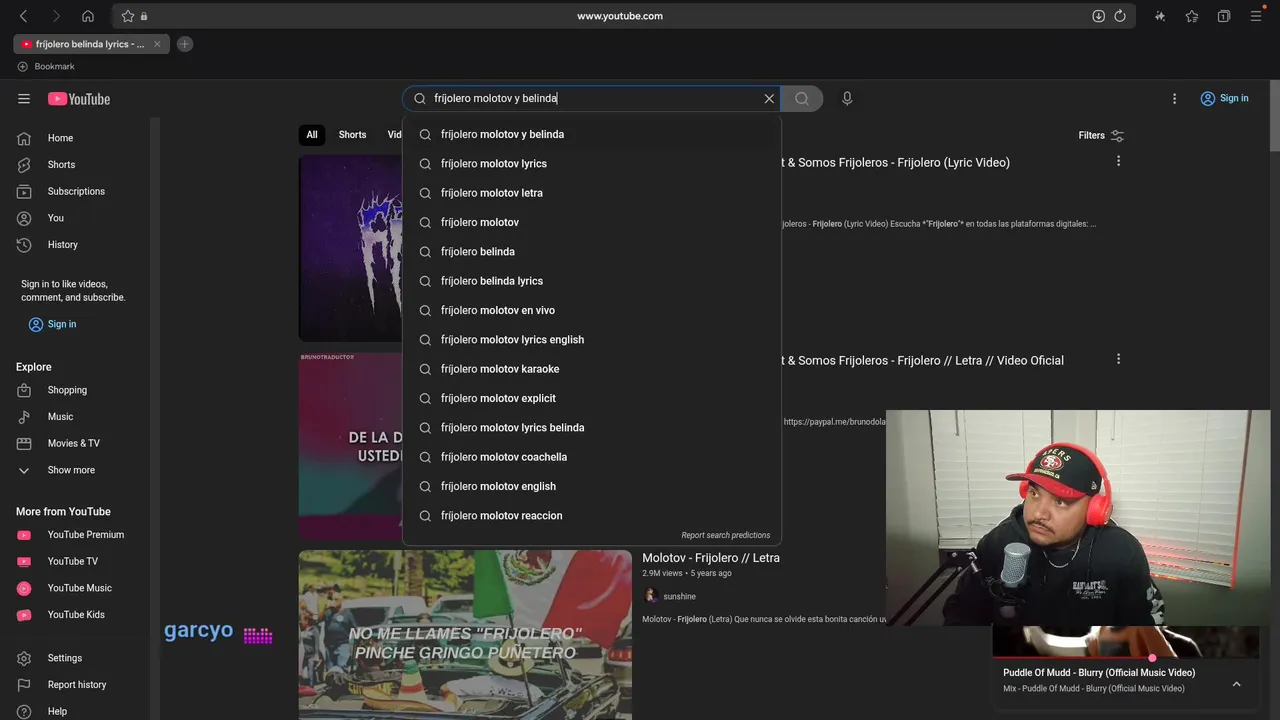Click the sidebar Sign in link

pyautogui.click(x=52, y=324)
